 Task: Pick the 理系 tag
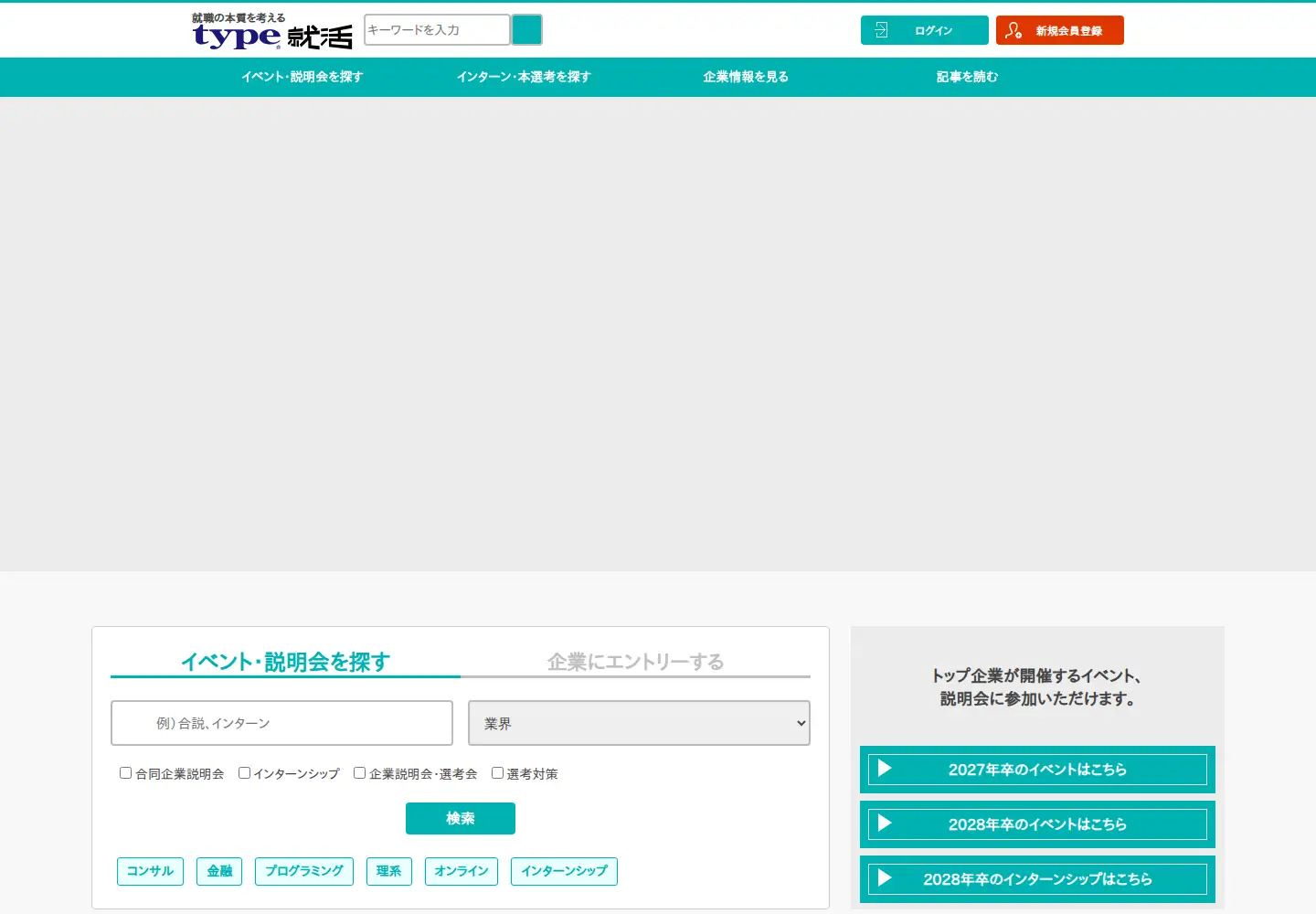coord(389,871)
